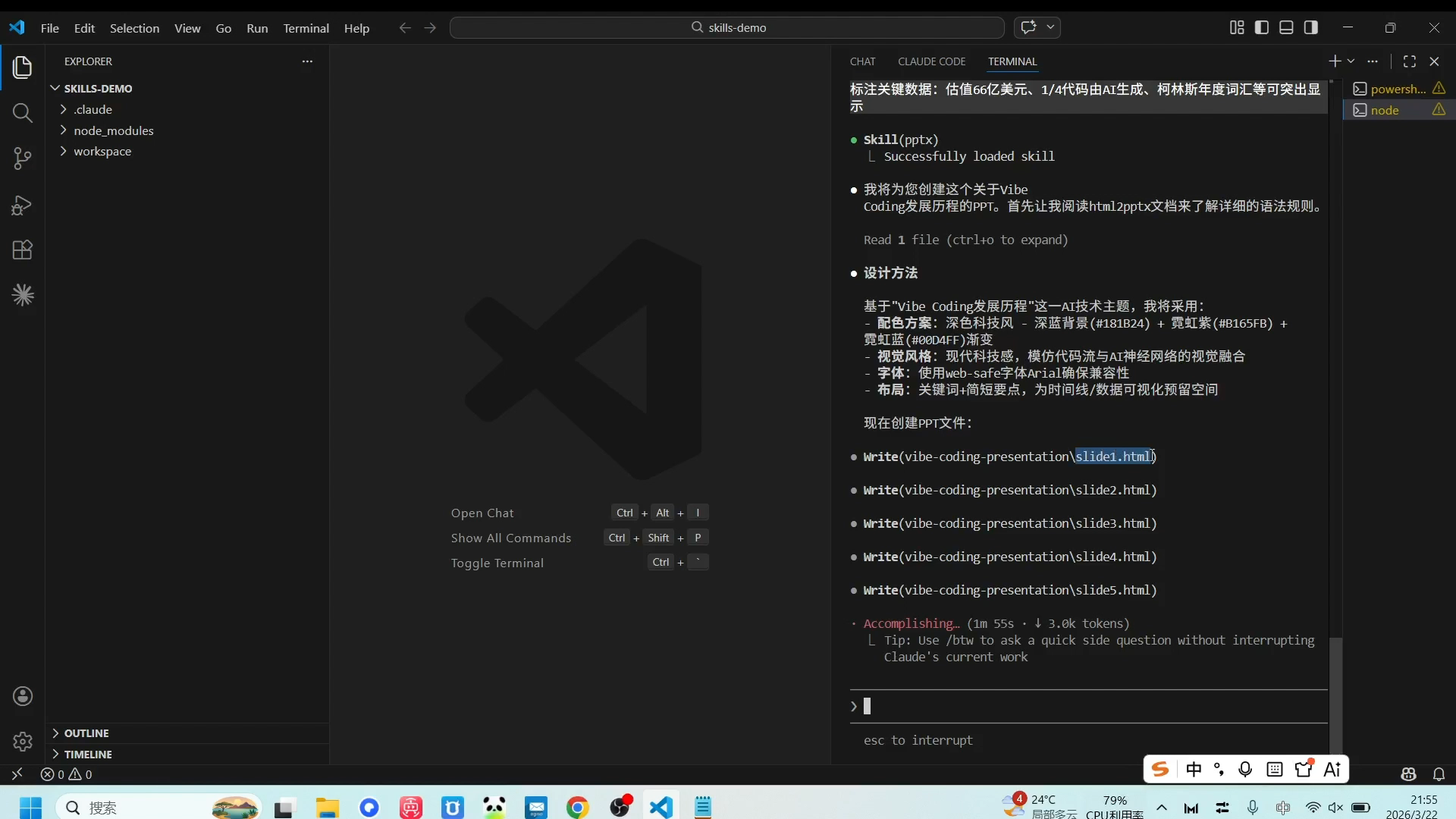Open Source Control view
1456x819 pixels.
click(23, 159)
